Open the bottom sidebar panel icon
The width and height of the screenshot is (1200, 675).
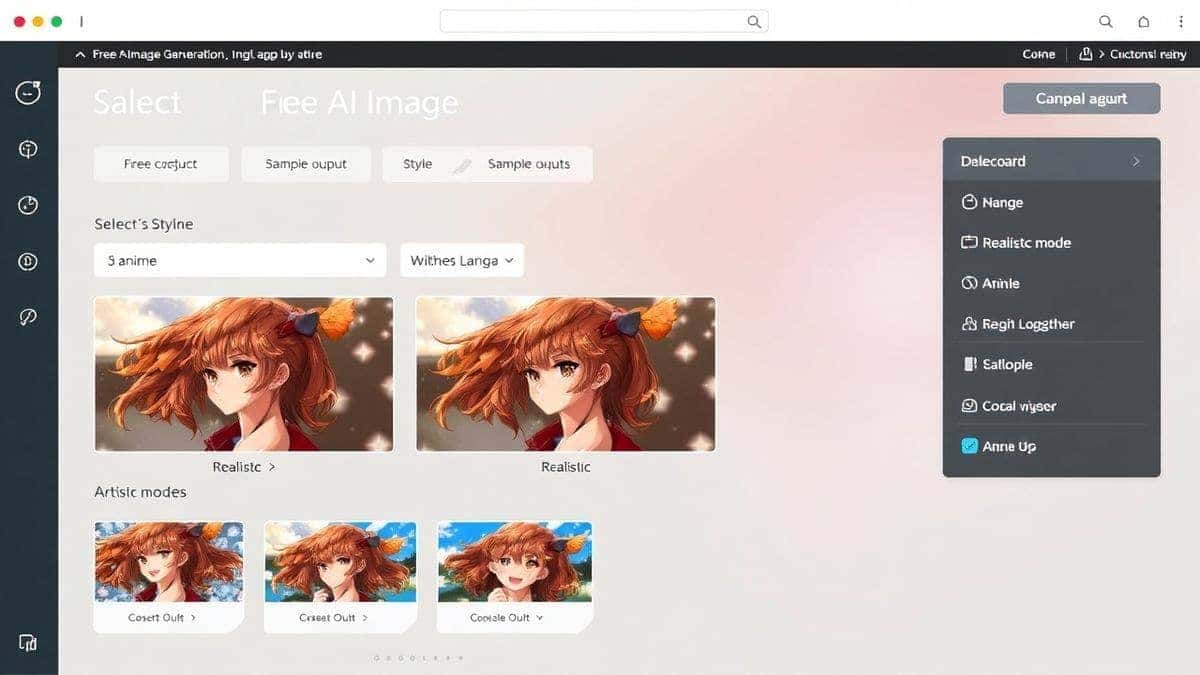pos(28,642)
